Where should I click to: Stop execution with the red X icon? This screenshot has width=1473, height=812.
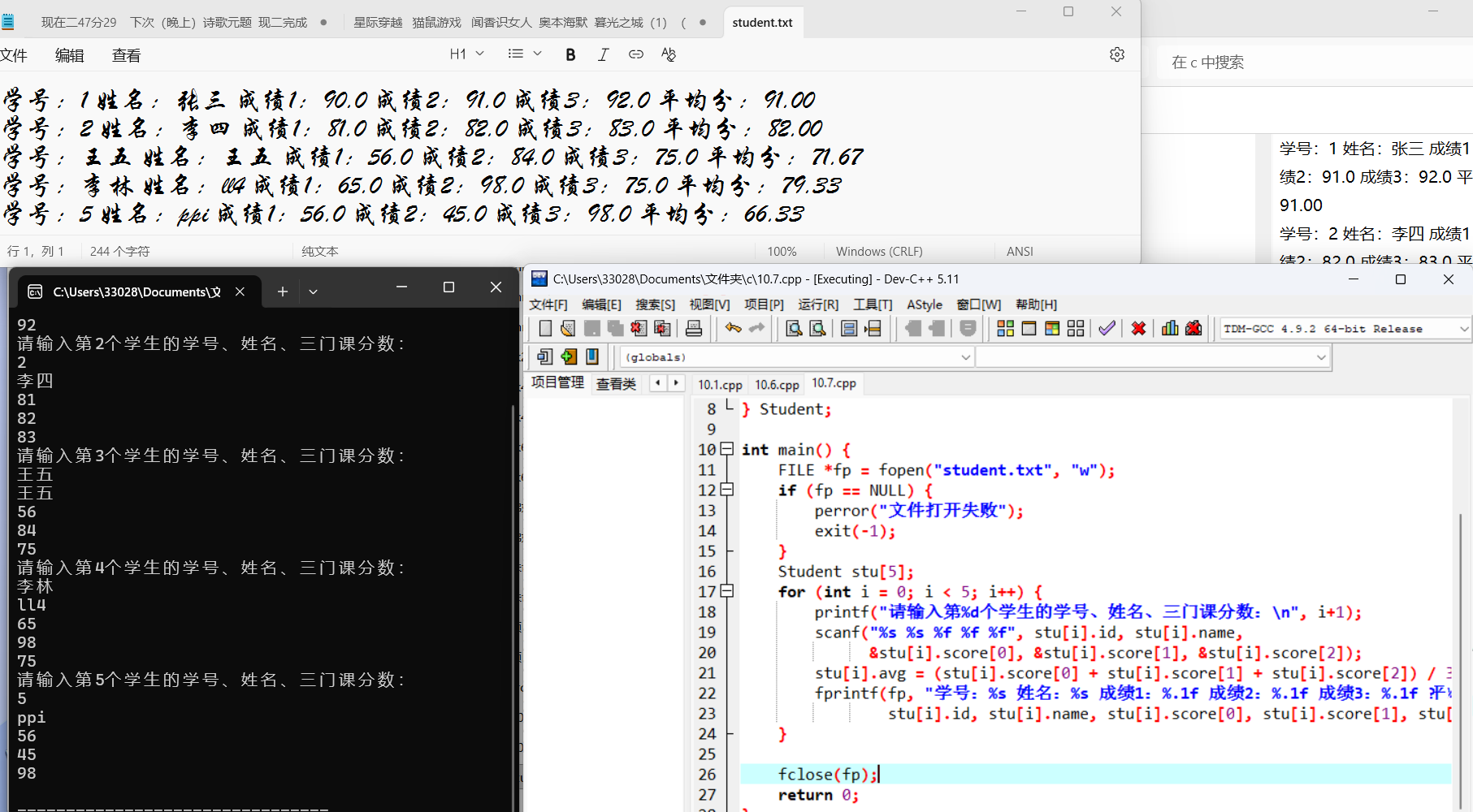(x=1139, y=328)
